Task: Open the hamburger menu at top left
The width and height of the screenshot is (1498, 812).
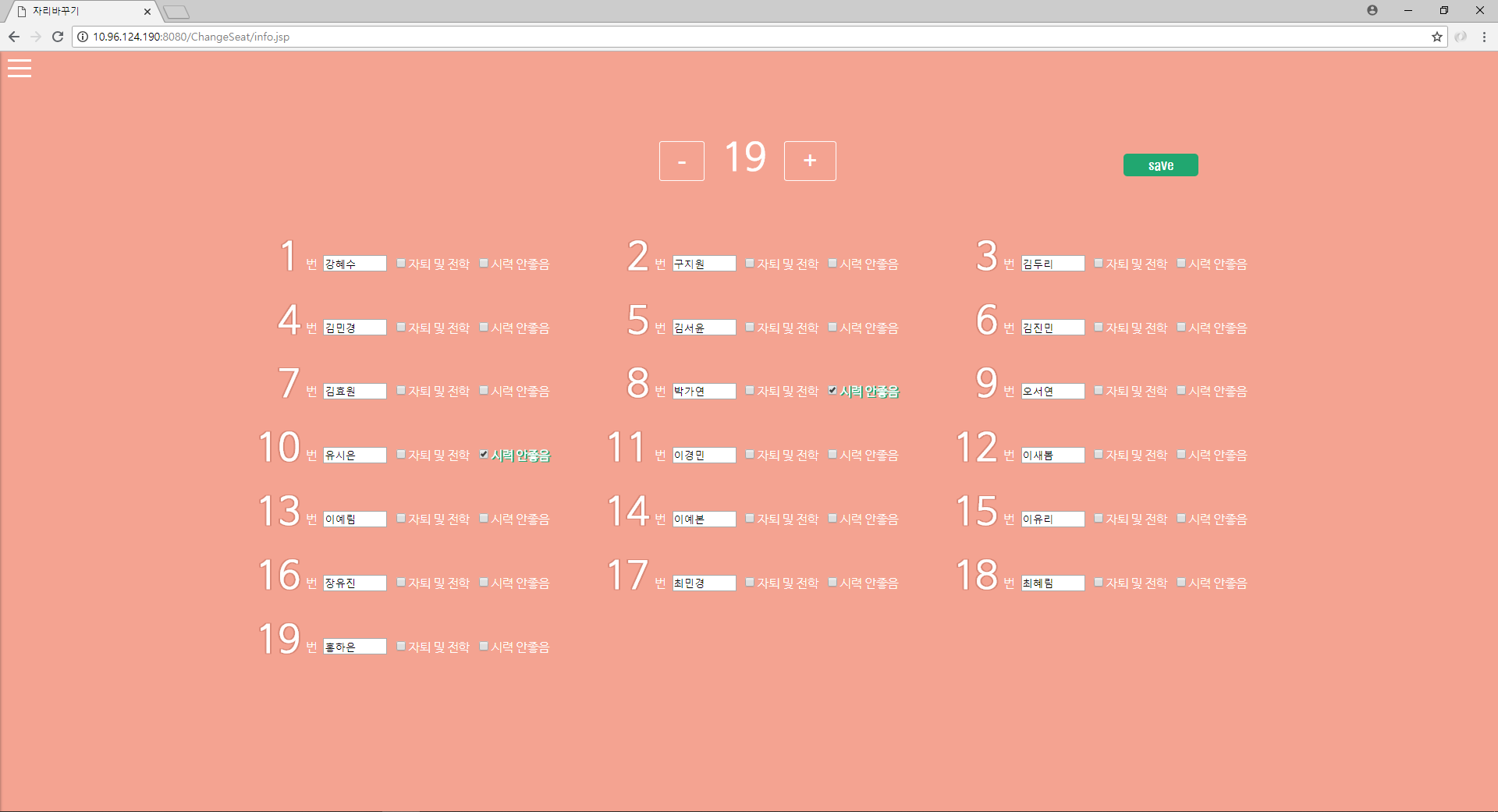Action: click(x=19, y=69)
